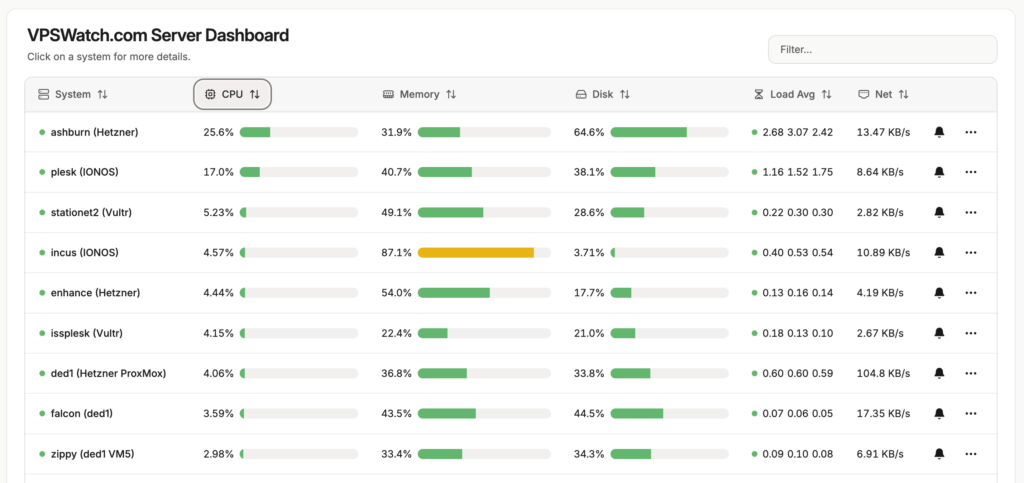Toggle alerts bell for falcon (ded1)
1024x483 pixels.
coord(939,413)
